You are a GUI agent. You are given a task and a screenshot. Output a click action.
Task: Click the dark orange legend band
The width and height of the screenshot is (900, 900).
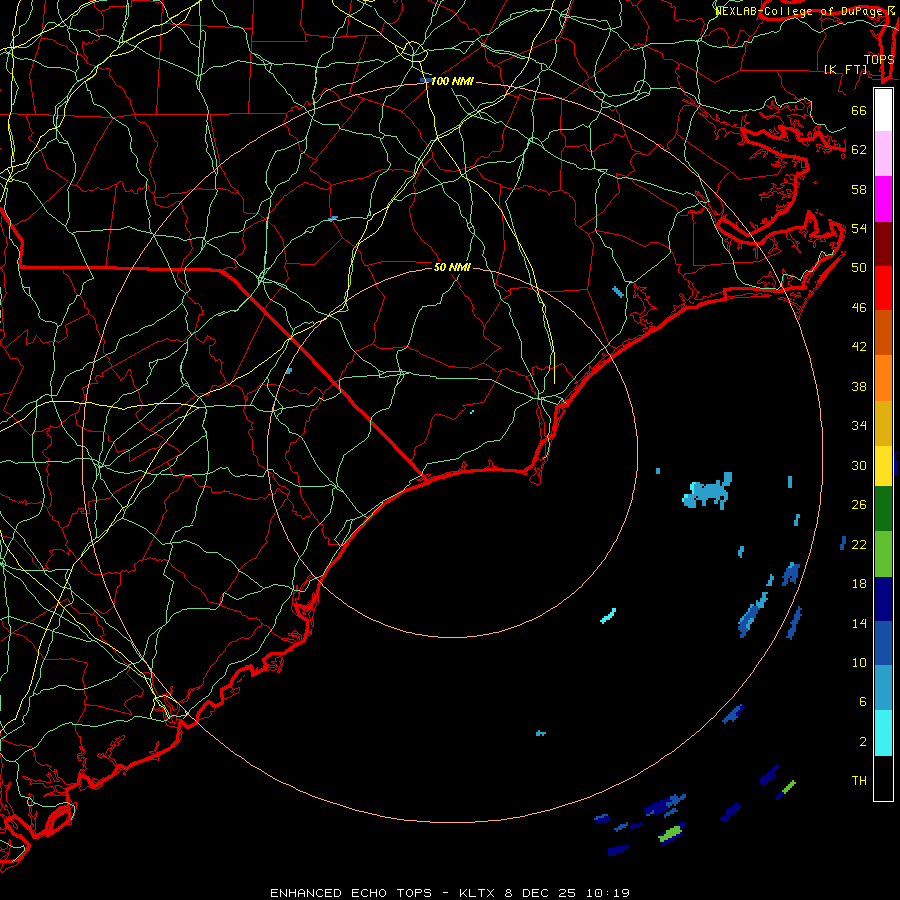(x=883, y=332)
